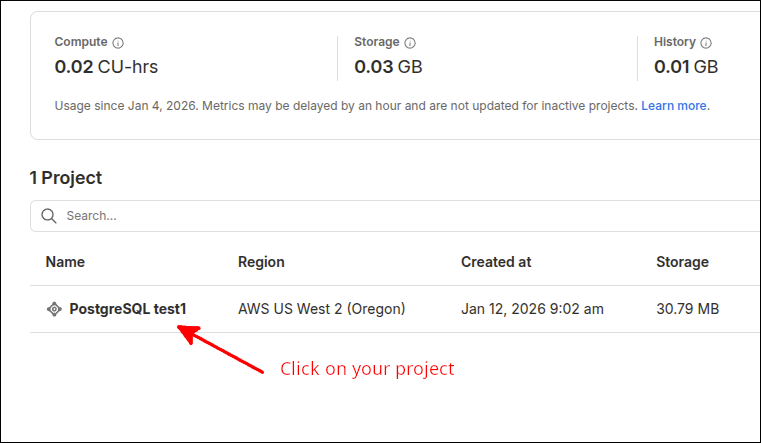Click the 30.79 MB storage value
761x443 pixels.
[687, 309]
